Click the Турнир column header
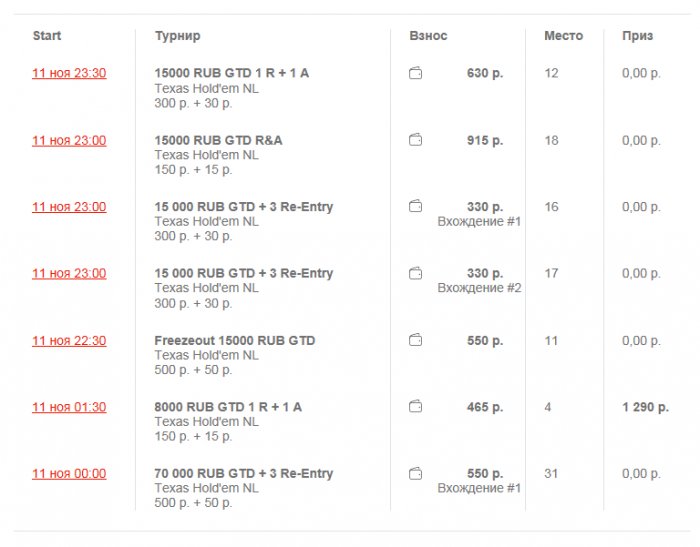This screenshot has height=547, width=700. (178, 36)
